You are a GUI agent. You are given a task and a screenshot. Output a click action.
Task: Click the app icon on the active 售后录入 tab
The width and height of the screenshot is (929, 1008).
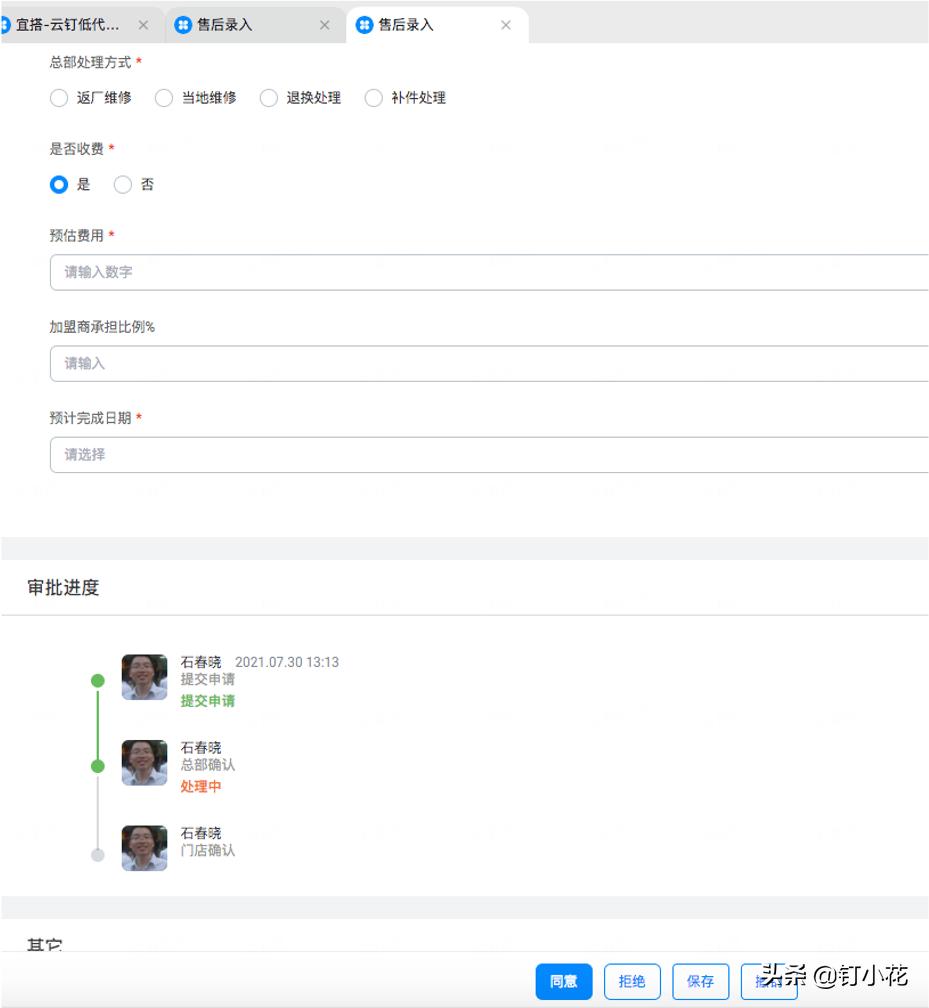click(x=364, y=25)
